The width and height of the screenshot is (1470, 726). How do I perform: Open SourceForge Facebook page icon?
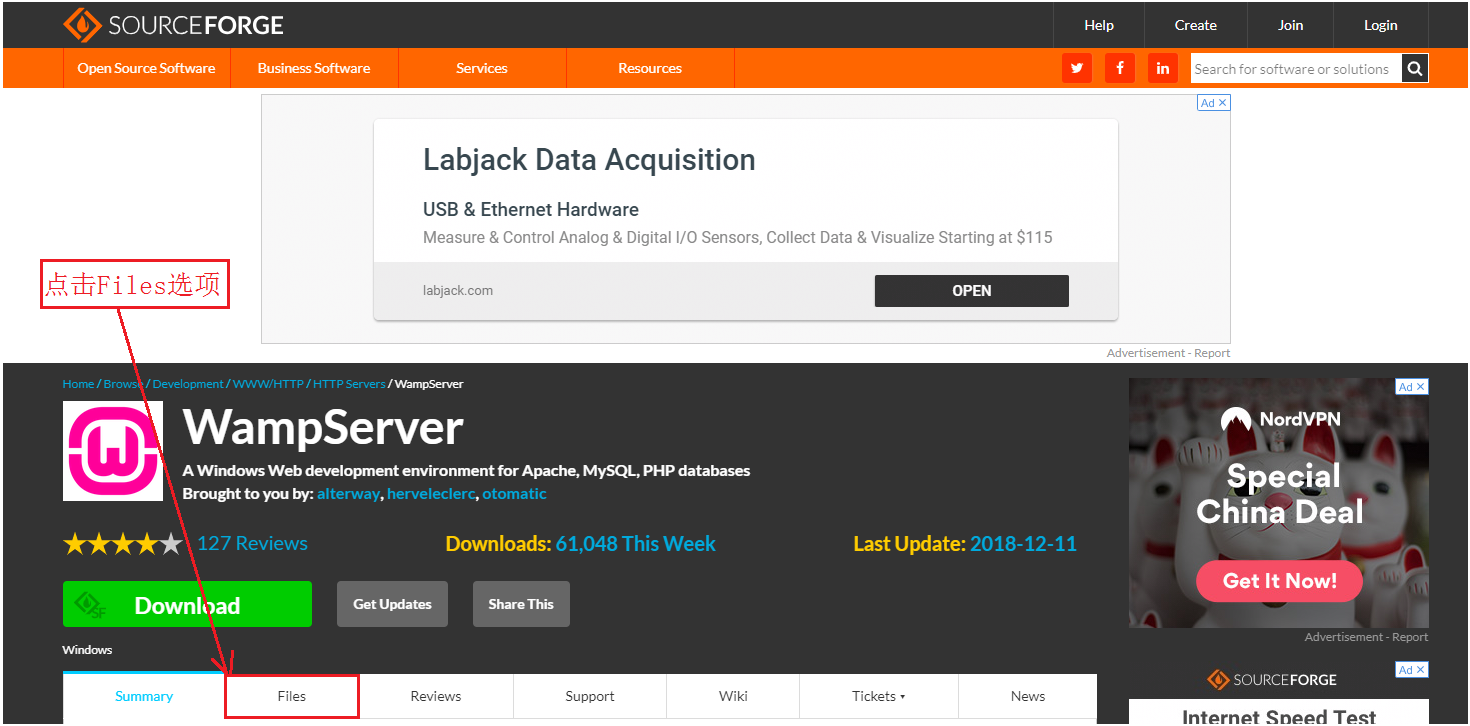pos(1120,68)
